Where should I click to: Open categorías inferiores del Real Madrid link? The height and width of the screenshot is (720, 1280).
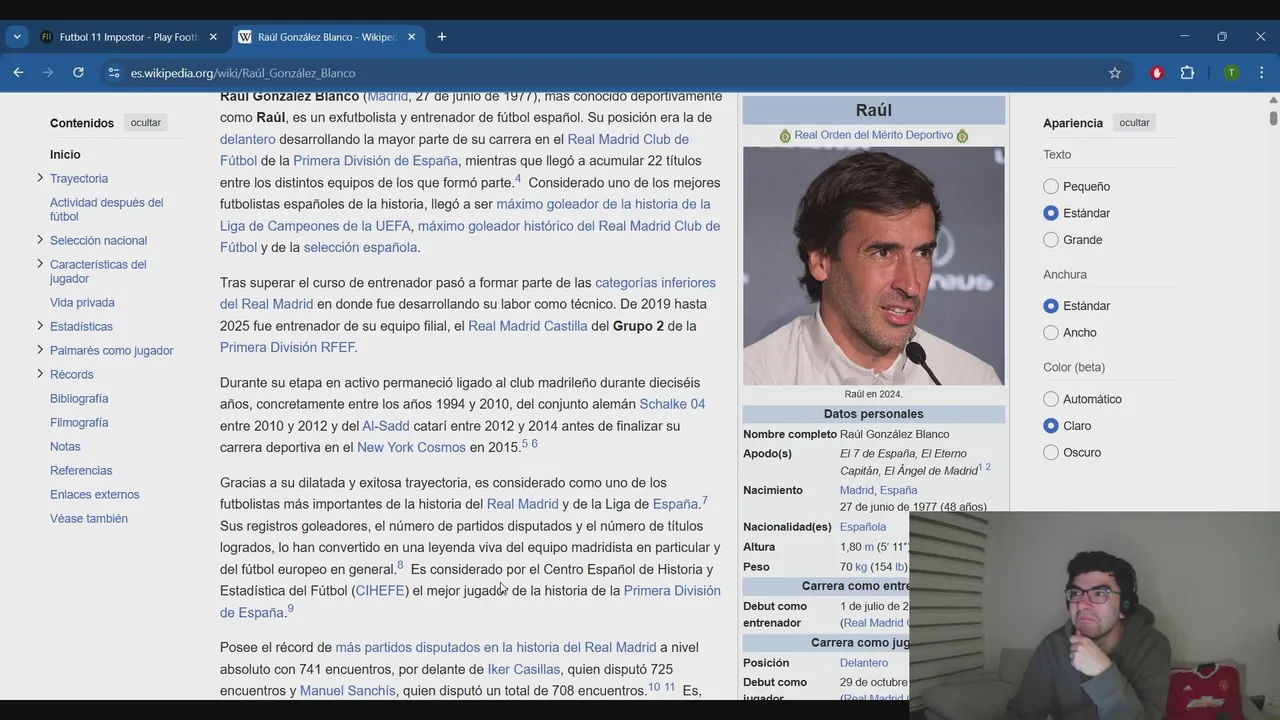468,294
